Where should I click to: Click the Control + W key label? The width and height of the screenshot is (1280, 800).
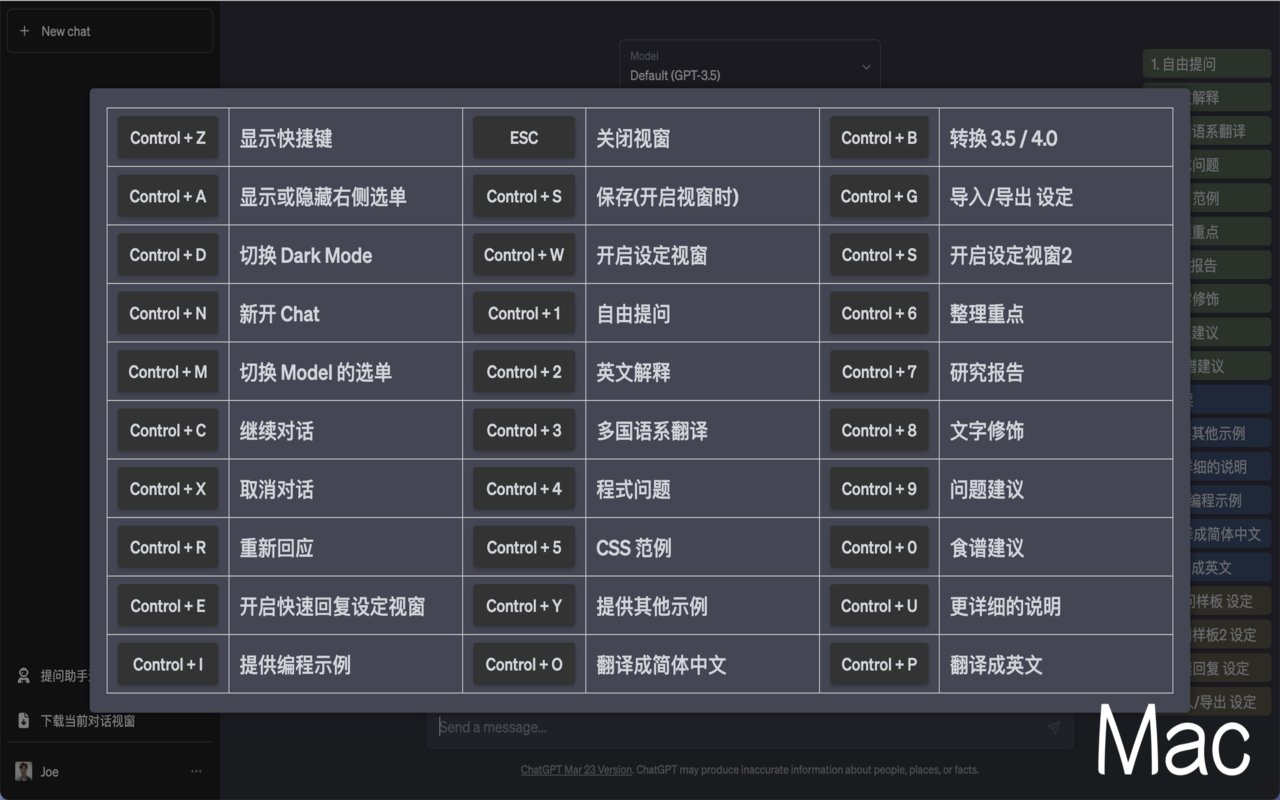click(524, 255)
